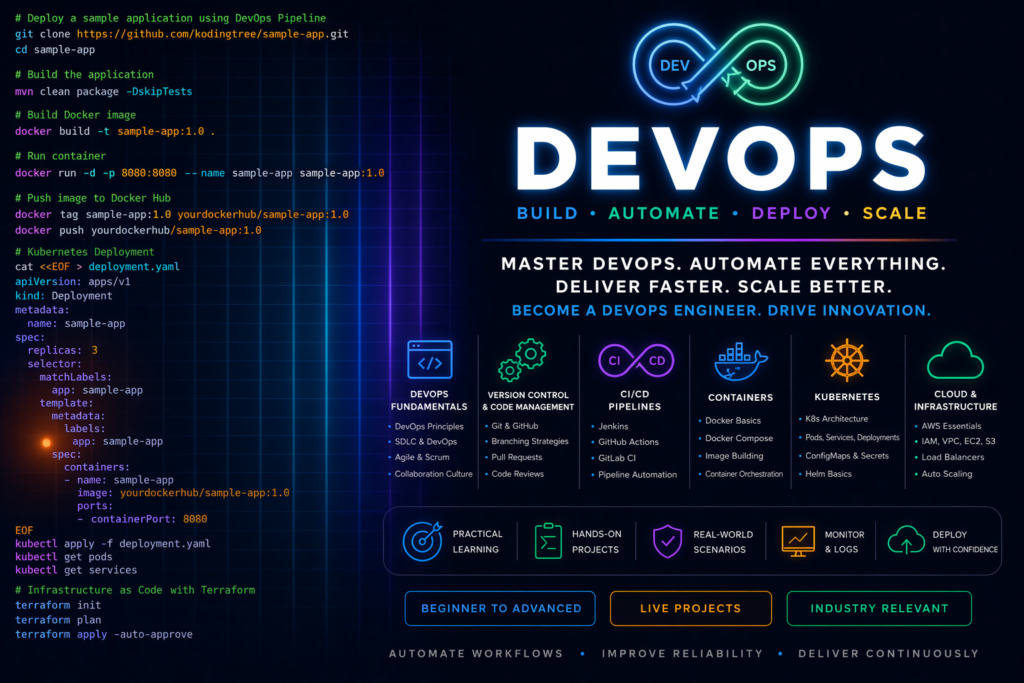The image size is (1024, 683).
Task: Click the DevOps infinity loop logo
Action: (x=721, y=66)
